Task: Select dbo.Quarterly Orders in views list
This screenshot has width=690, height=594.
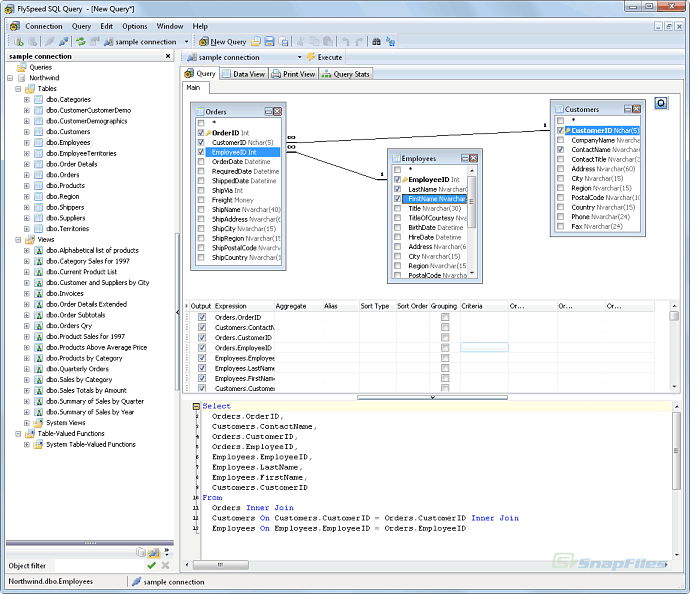Action: click(x=77, y=369)
